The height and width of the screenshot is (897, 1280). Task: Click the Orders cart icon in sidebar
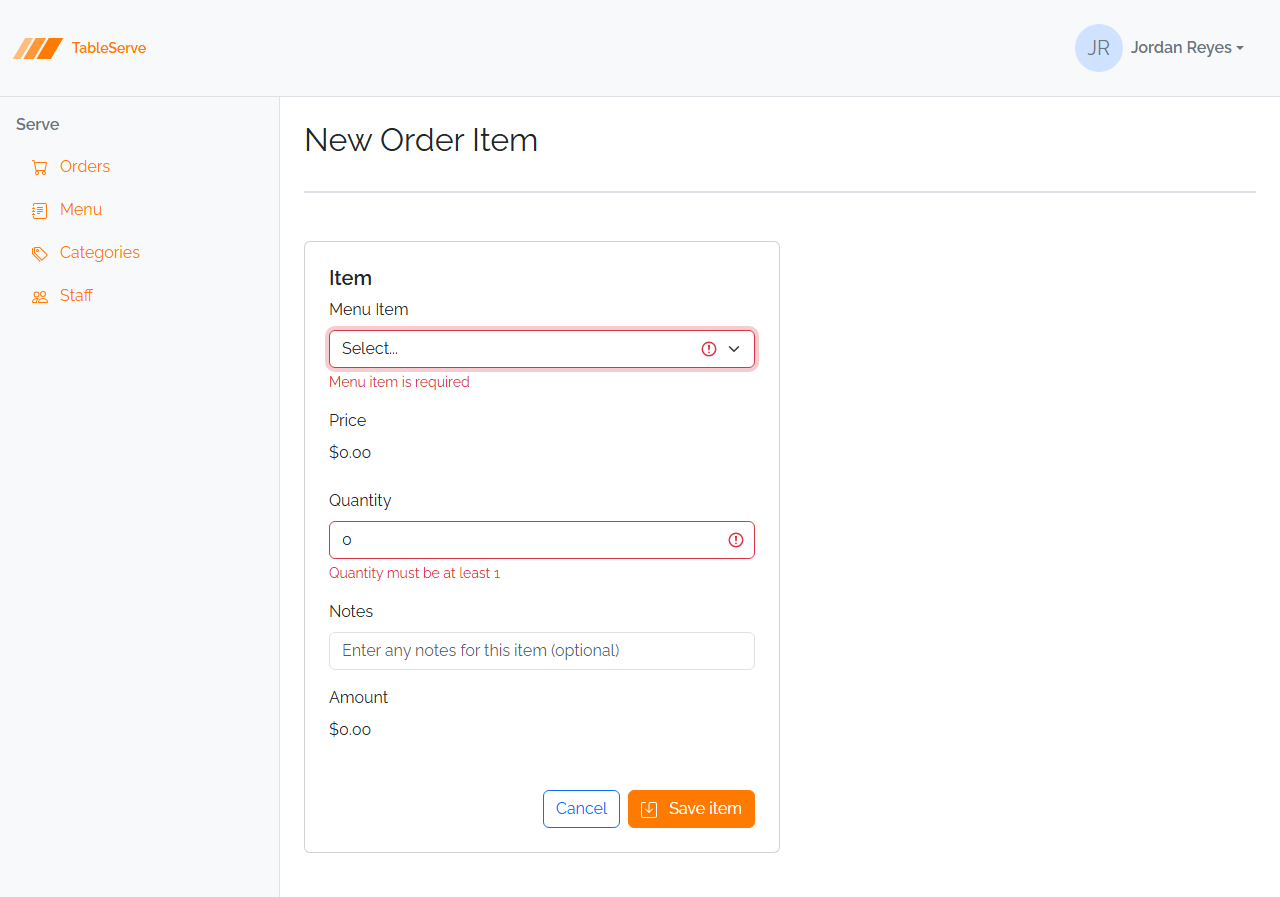(40, 167)
